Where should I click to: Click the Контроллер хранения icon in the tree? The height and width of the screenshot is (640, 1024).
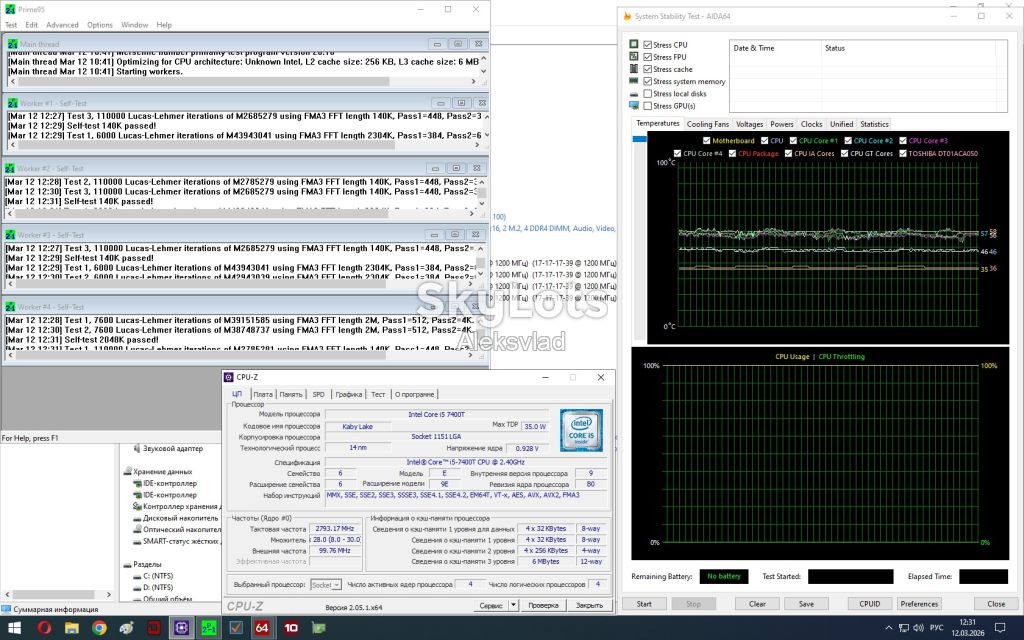(x=137, y=506)
